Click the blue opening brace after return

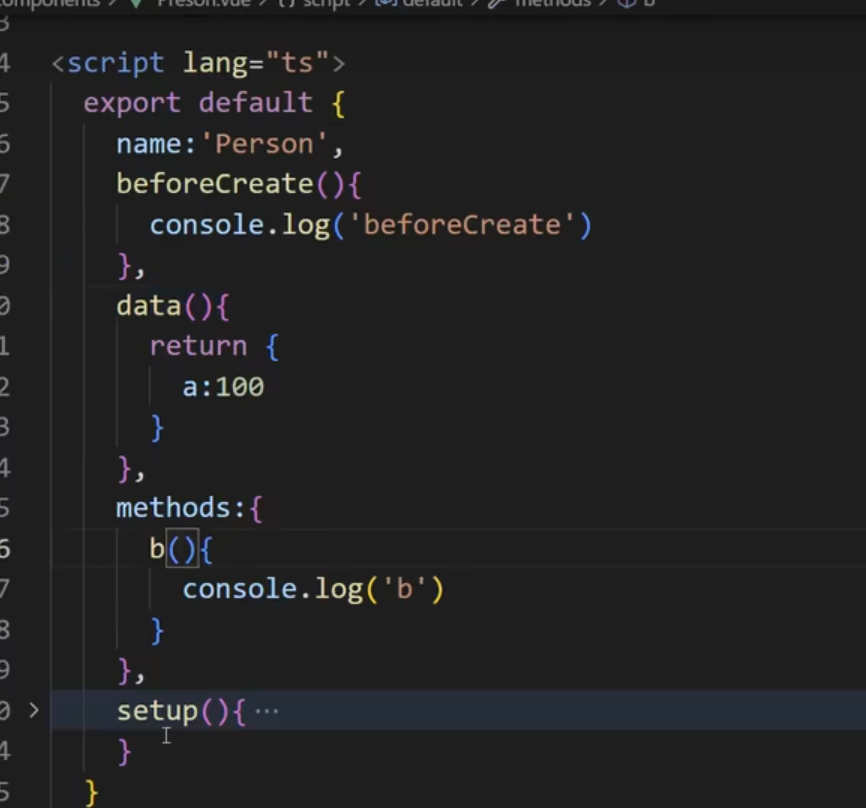point(272,347)
